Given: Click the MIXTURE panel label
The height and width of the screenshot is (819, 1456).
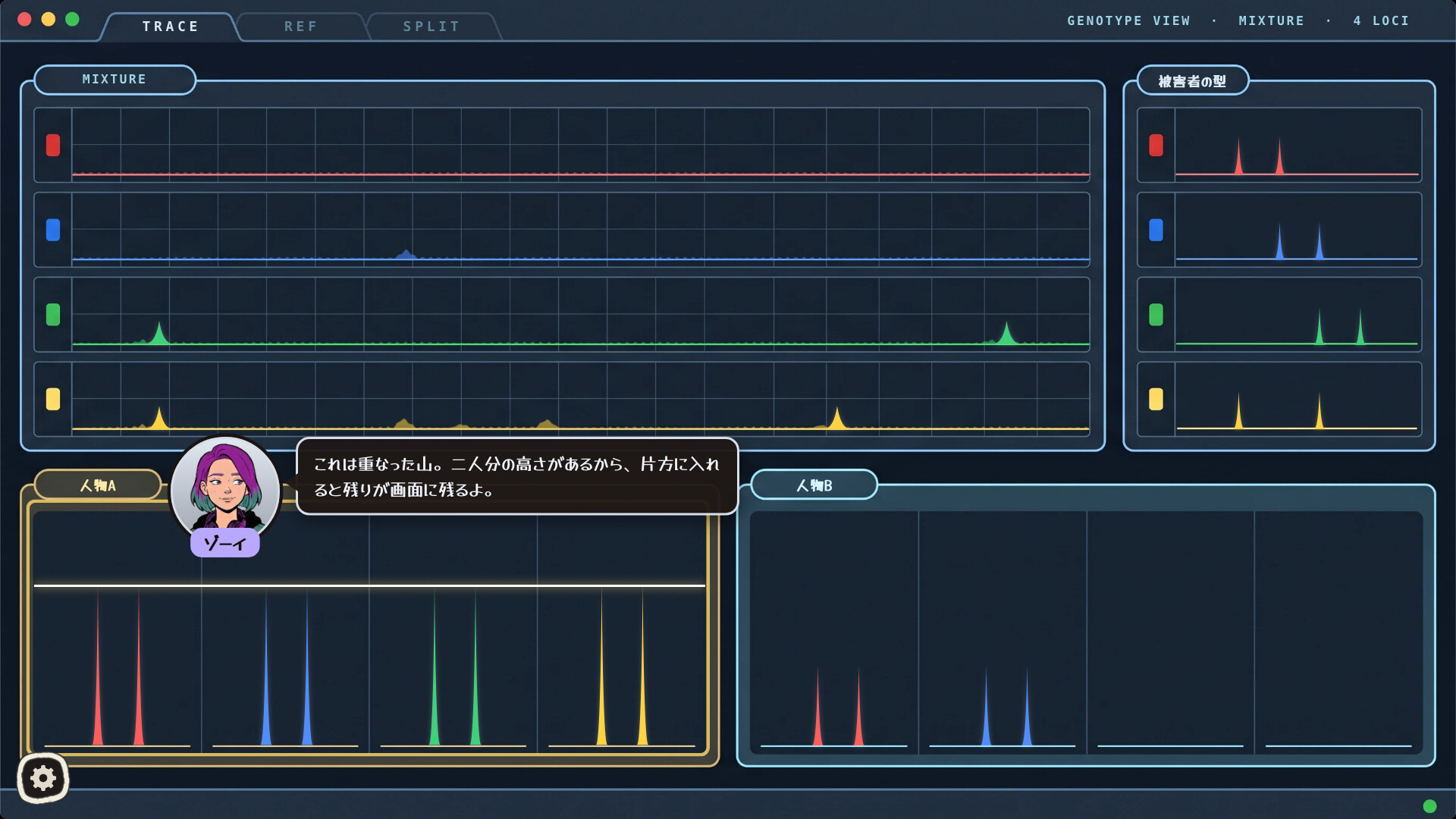Looking at the screenshot, I should click(115, 80).
